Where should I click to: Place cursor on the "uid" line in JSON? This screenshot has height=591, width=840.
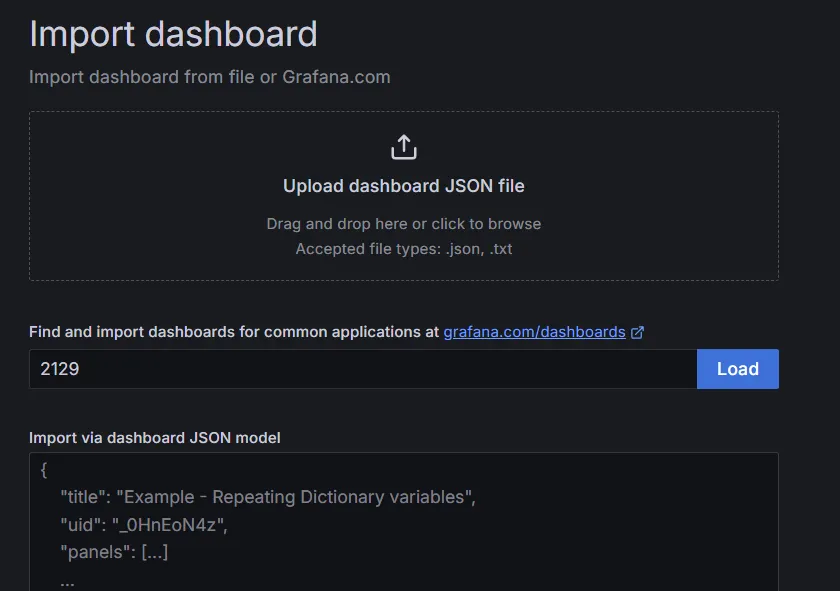(144, 524)
